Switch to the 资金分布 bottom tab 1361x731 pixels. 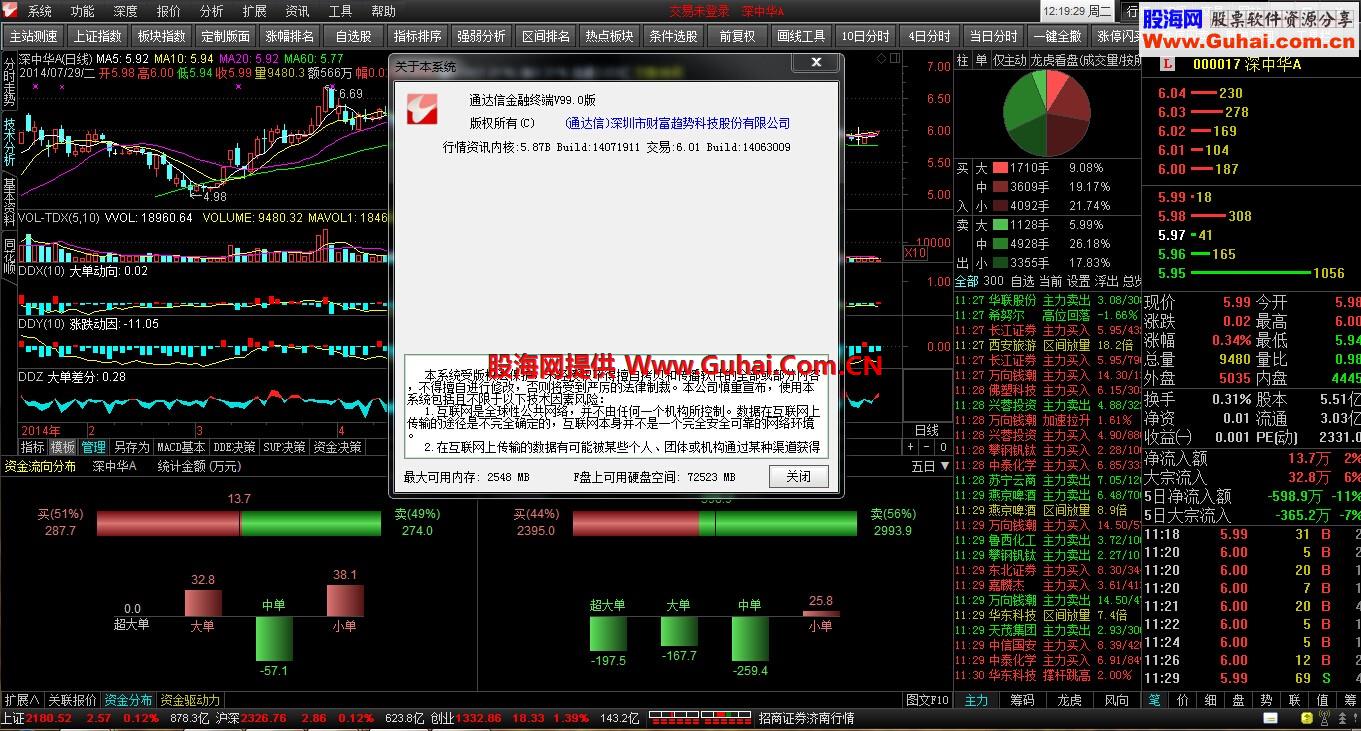pos(128,700)
